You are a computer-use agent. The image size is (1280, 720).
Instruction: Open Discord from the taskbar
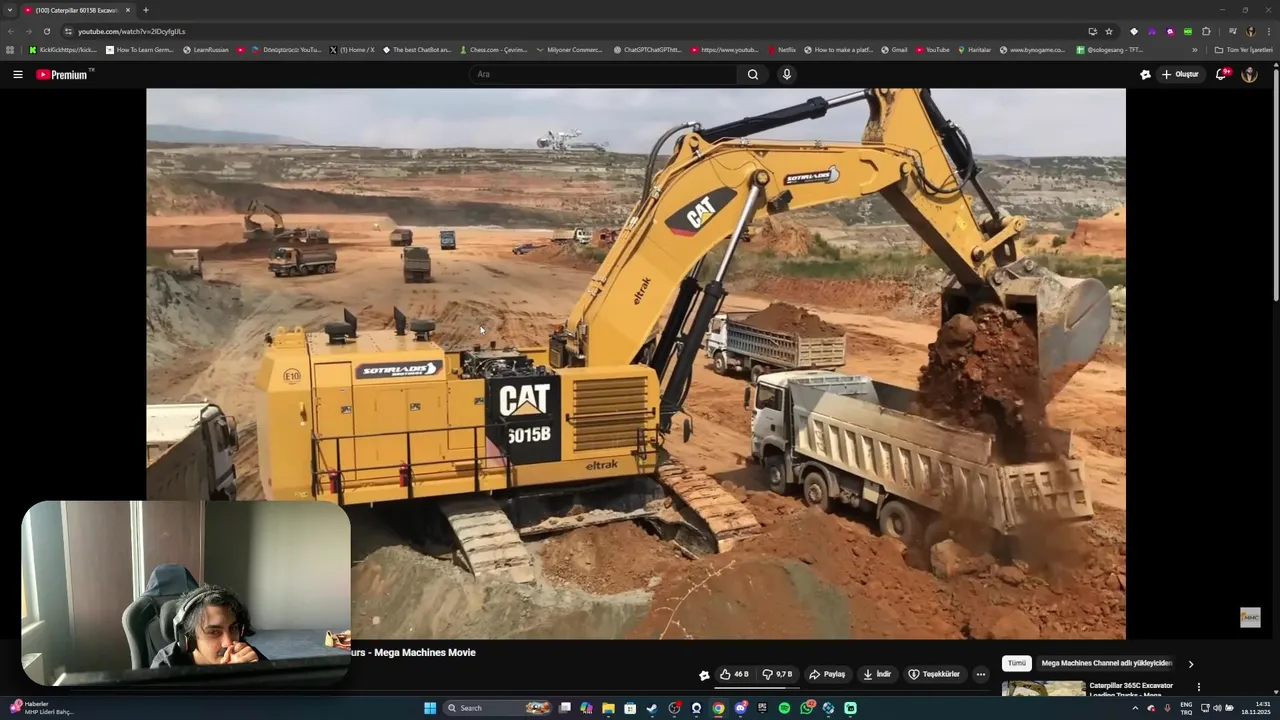pos(740,708)
